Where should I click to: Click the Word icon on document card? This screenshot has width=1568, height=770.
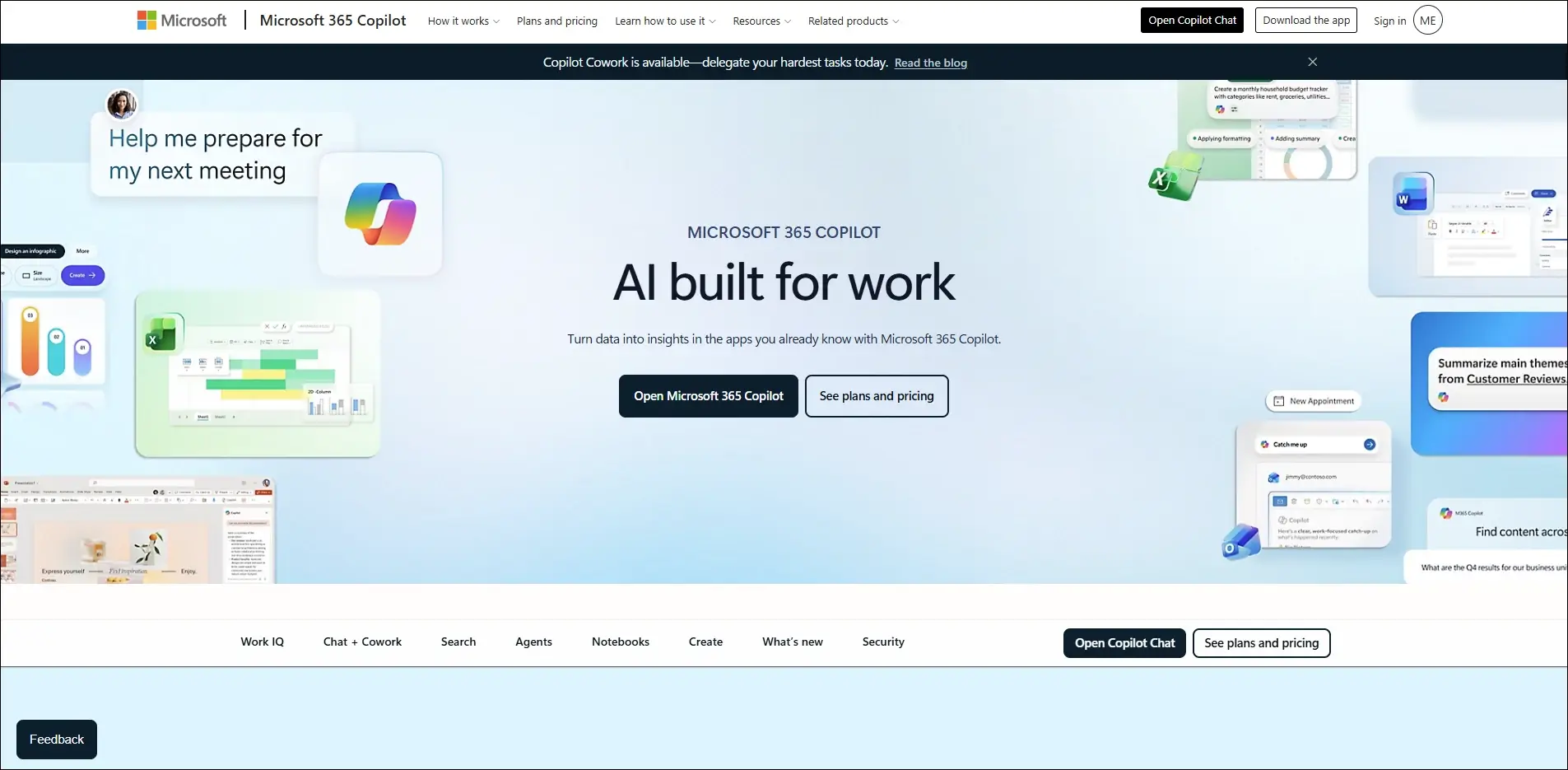[1412, 194]
